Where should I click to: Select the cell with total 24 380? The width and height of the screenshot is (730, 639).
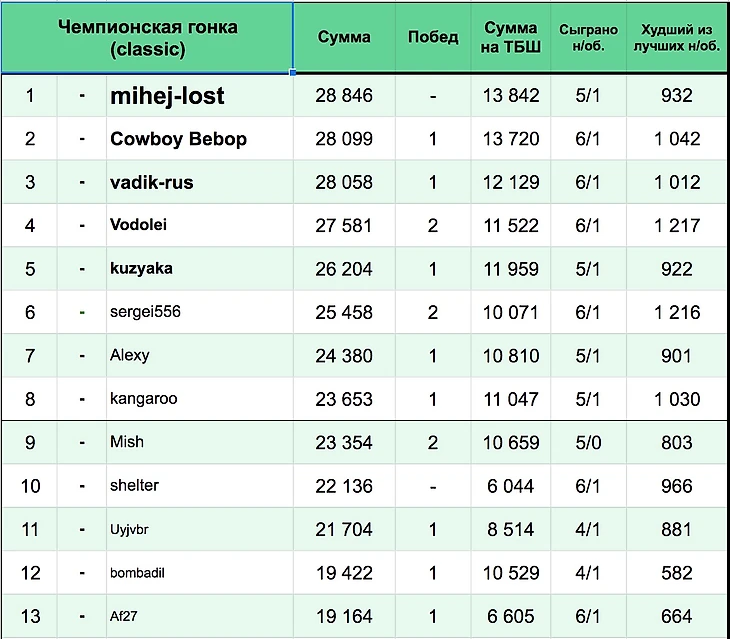344,356
